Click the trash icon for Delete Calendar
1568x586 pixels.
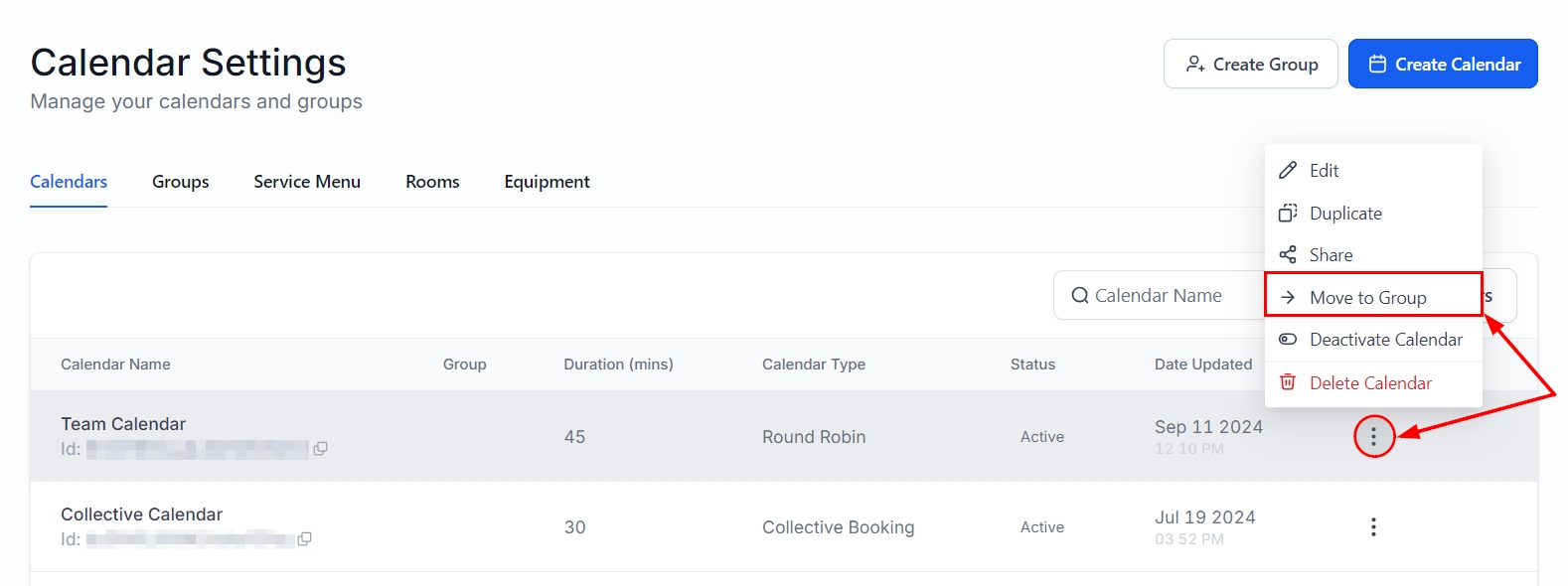pyautogui.click(x=1288, y=382)
